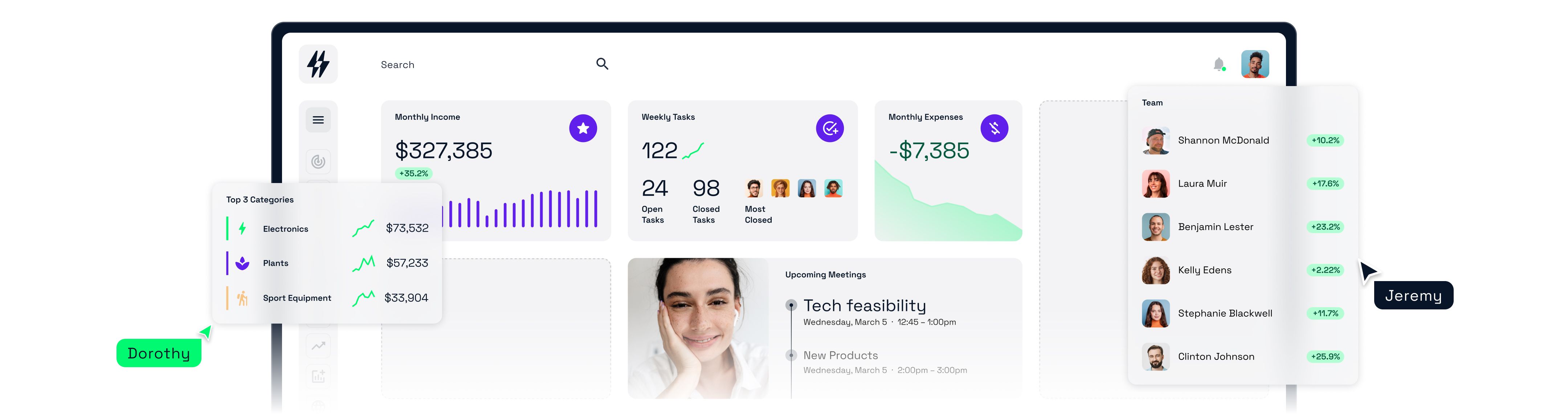The height and width of the screenshot is (414, 1568).
Task: Open Benjamin Lester's avatar
Action: pos(1155,227)
